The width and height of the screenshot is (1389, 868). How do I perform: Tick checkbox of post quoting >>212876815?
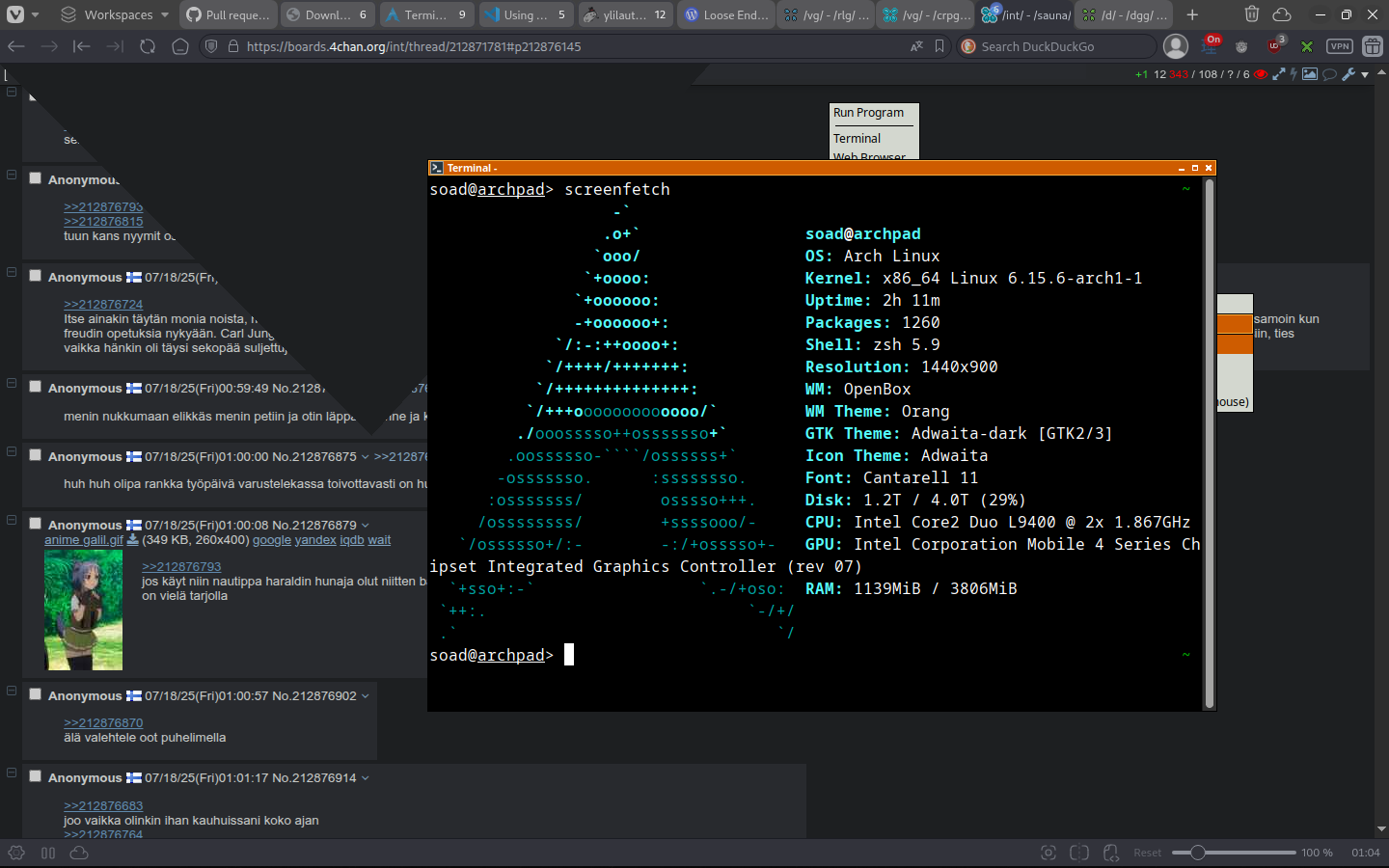click(x=35, y=178)
